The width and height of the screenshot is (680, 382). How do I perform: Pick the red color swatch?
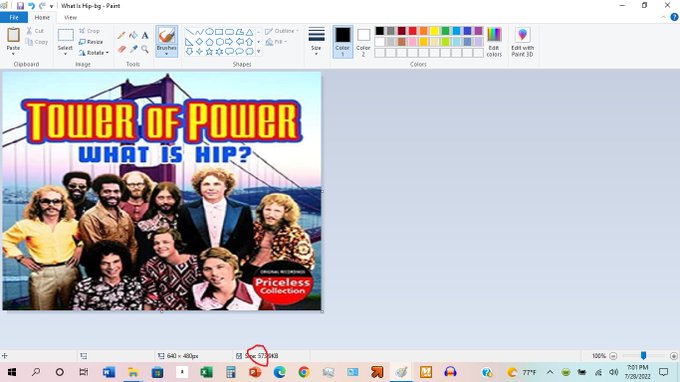click(412, 31)
